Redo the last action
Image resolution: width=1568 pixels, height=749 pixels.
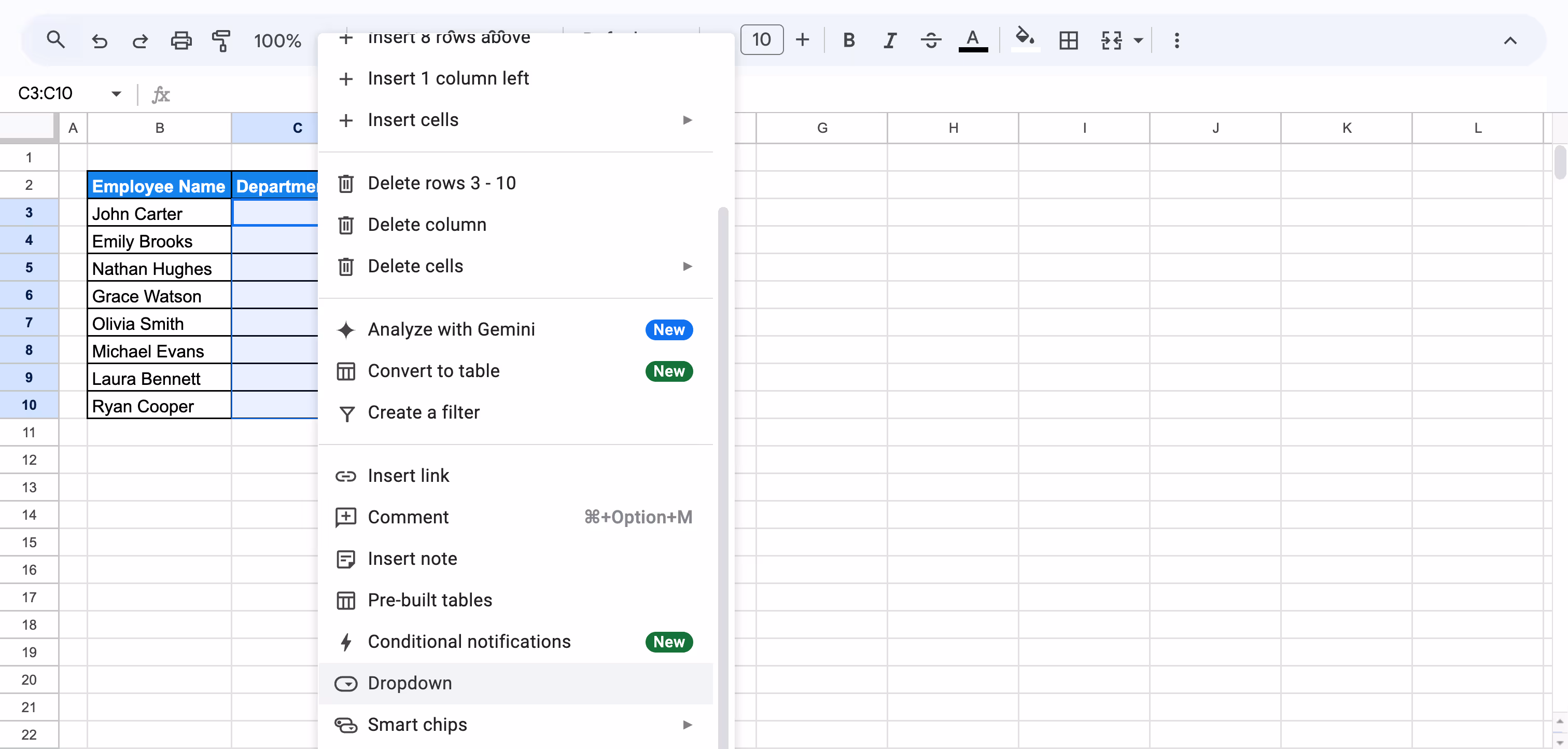139,40
